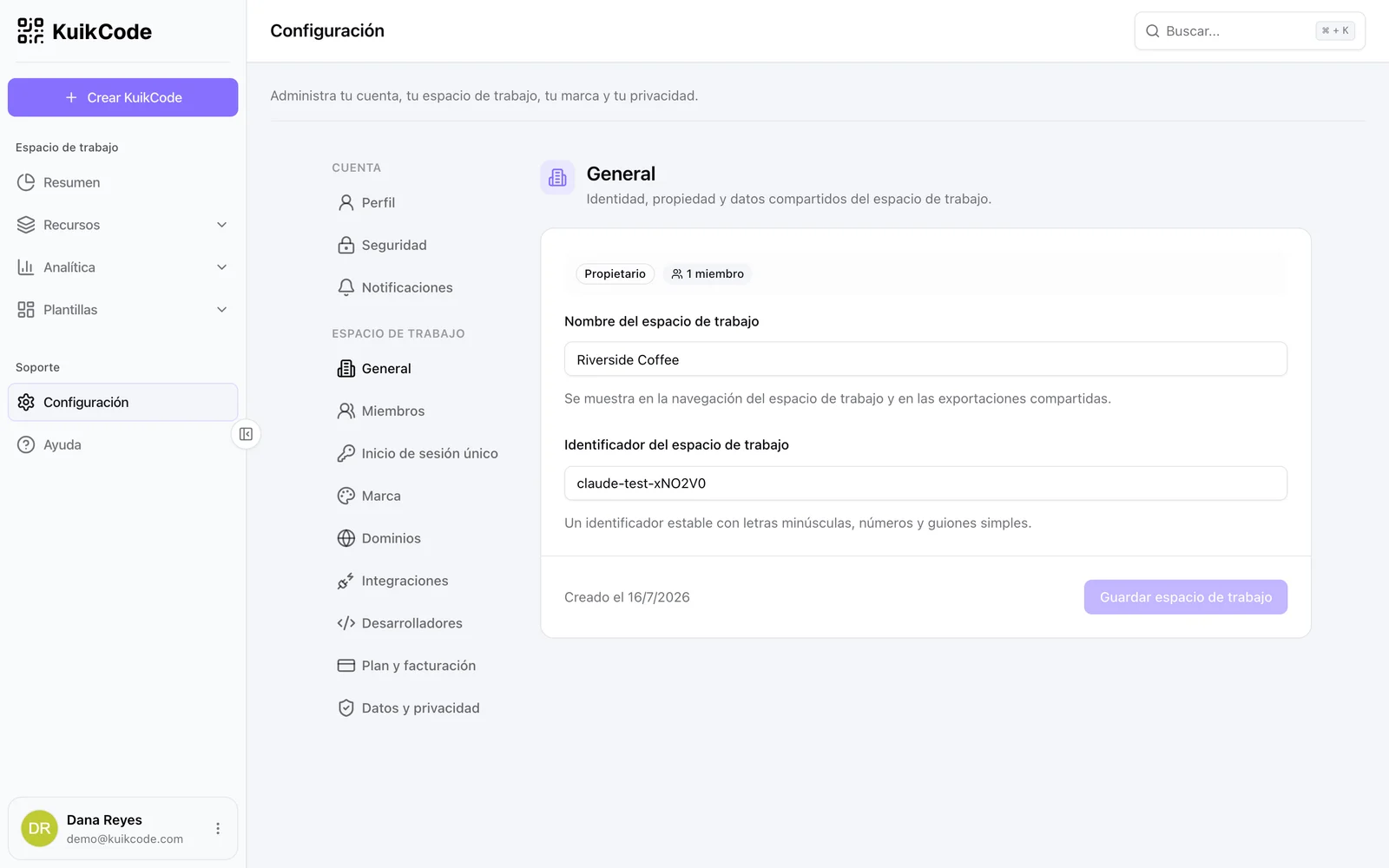Click the Ayuda question mark icon
Screen dimensions: 1389x868
[x=26, y=444]
